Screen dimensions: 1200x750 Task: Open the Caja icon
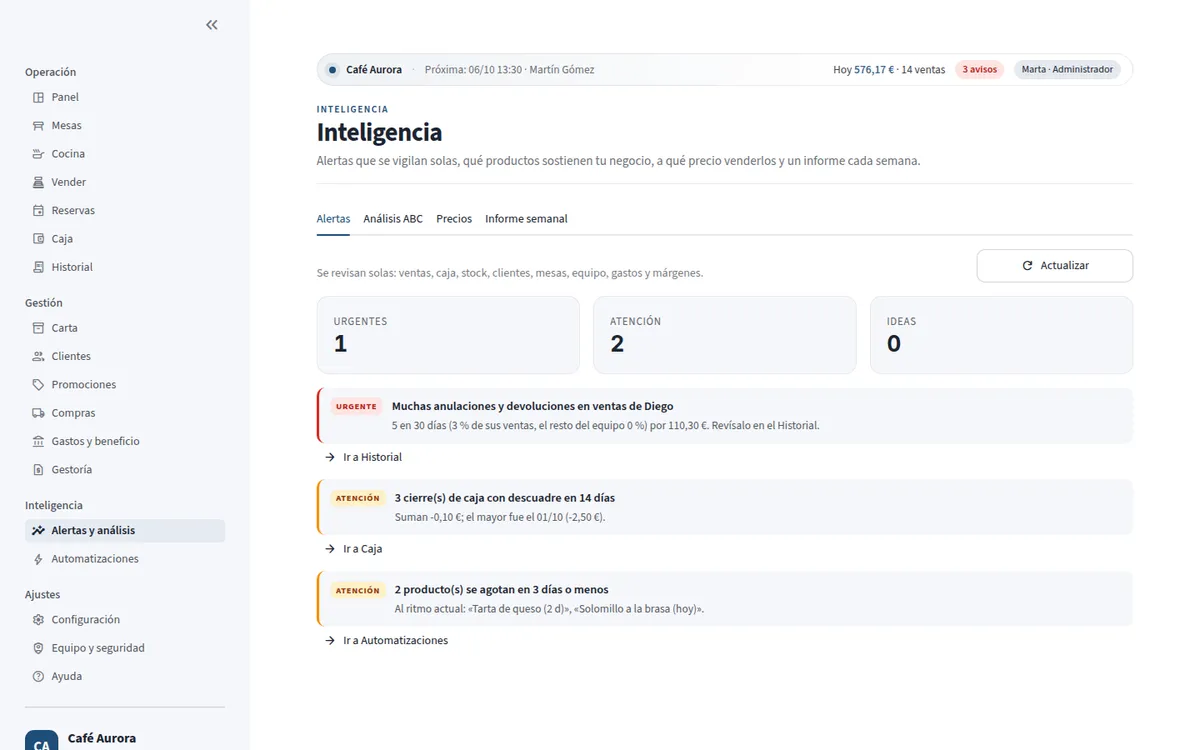point(38,239)
